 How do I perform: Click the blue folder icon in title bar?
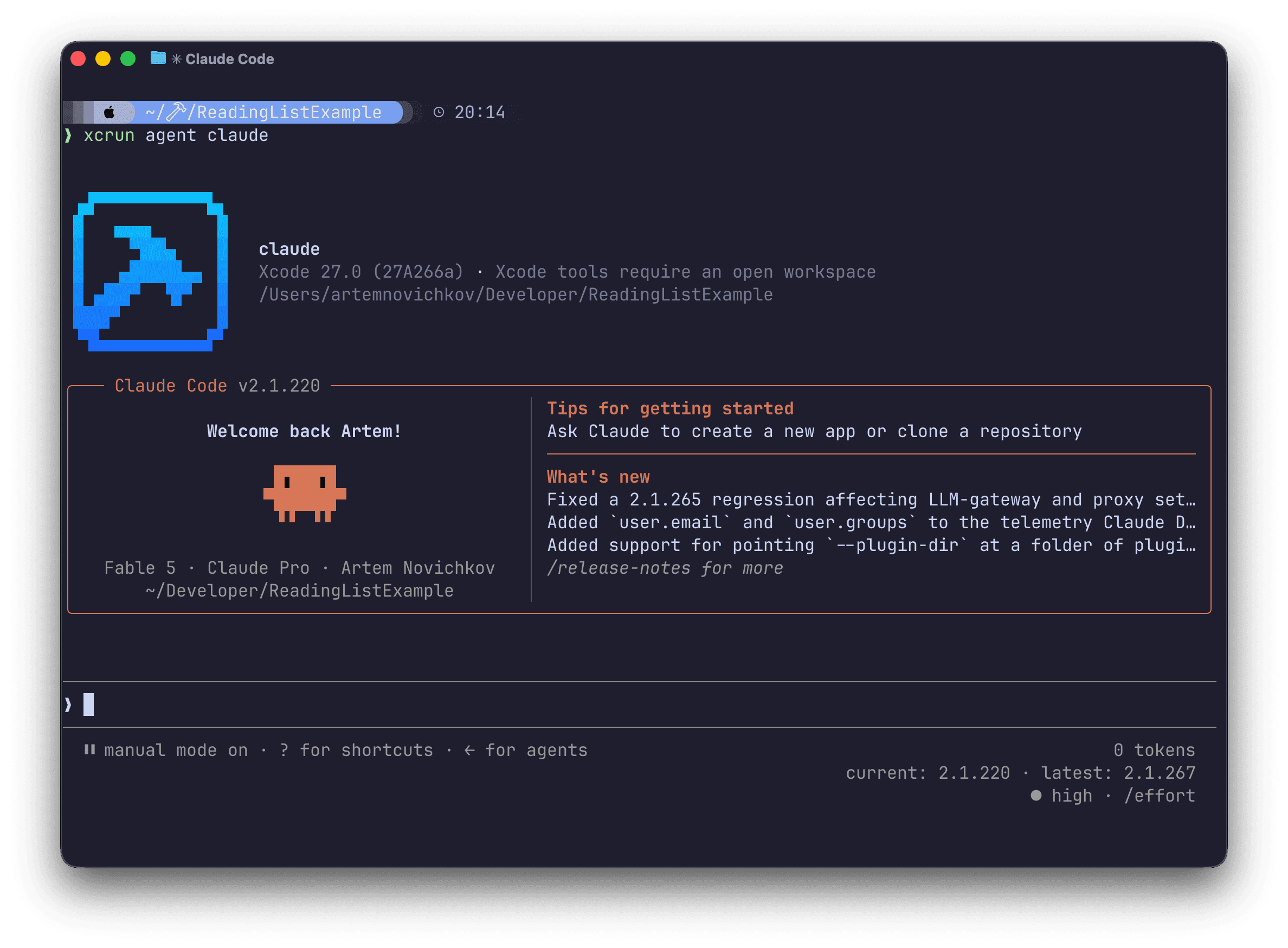(158, 59)
